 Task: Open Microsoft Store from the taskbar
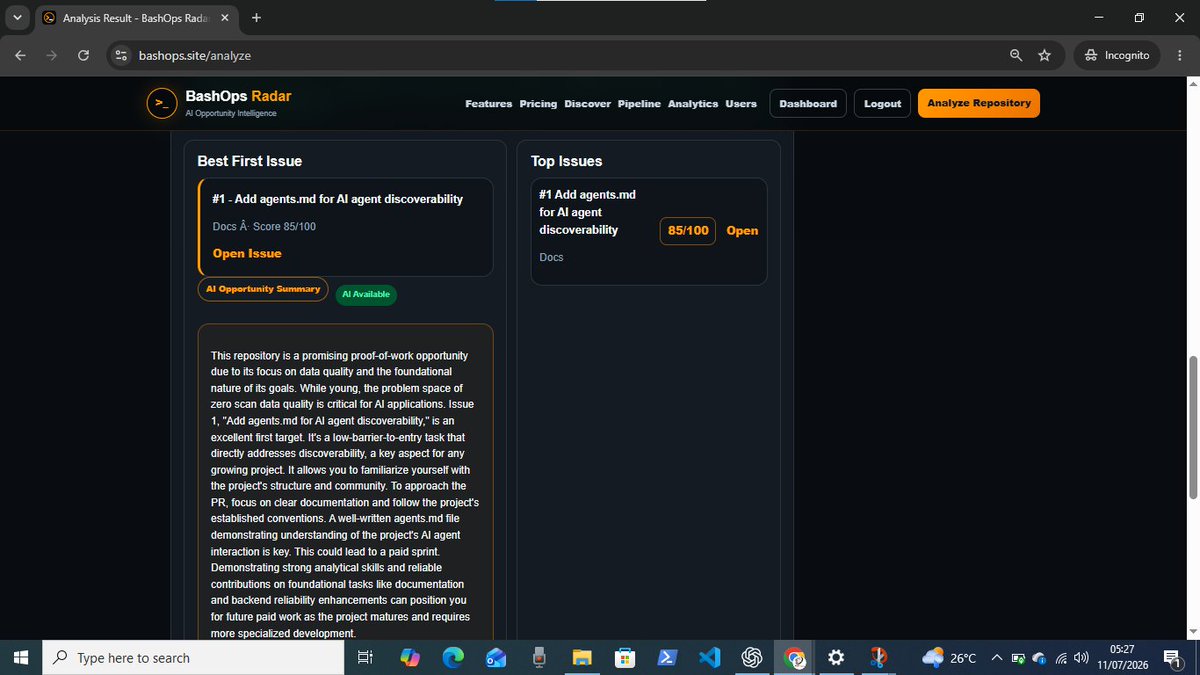coord(625,657)
